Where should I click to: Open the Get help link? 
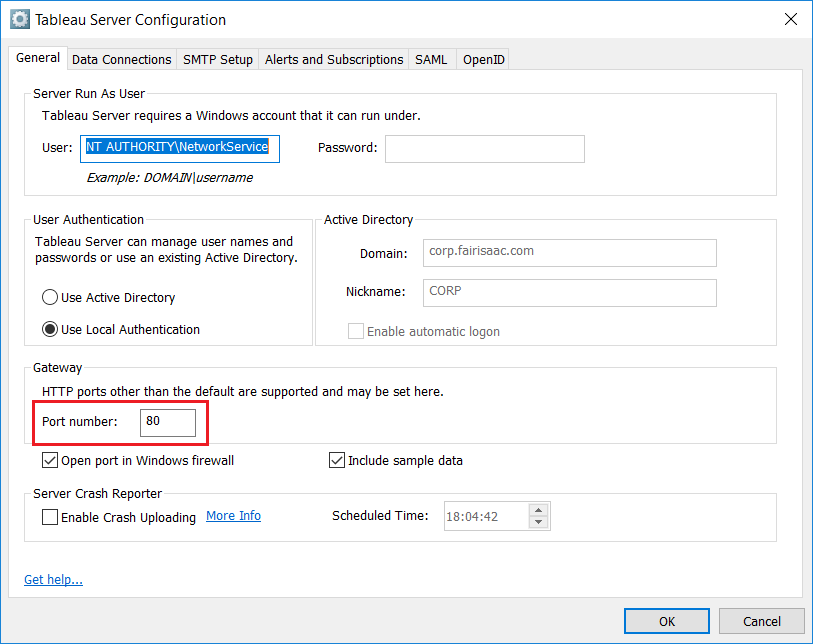coord(53,580)
